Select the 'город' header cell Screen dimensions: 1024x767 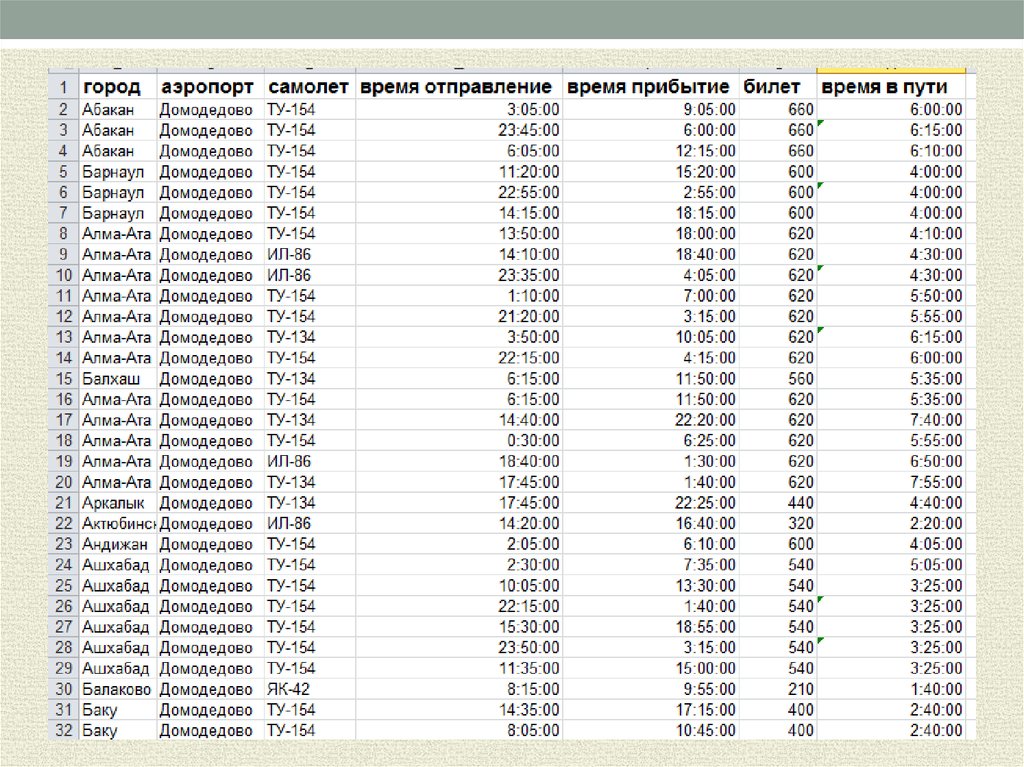(x=117, y=87)
